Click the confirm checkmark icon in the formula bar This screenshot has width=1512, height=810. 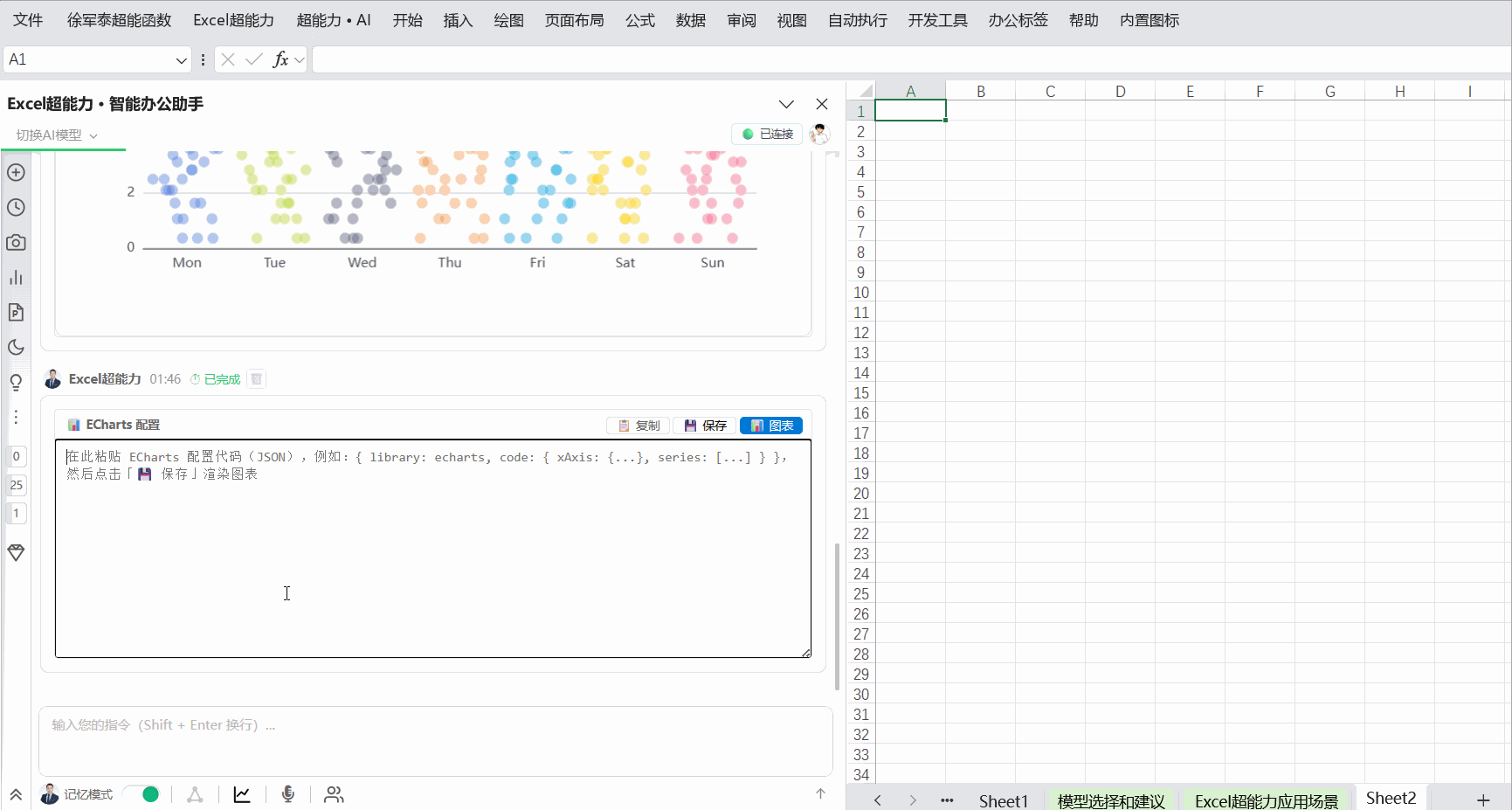tap(254, 59)
